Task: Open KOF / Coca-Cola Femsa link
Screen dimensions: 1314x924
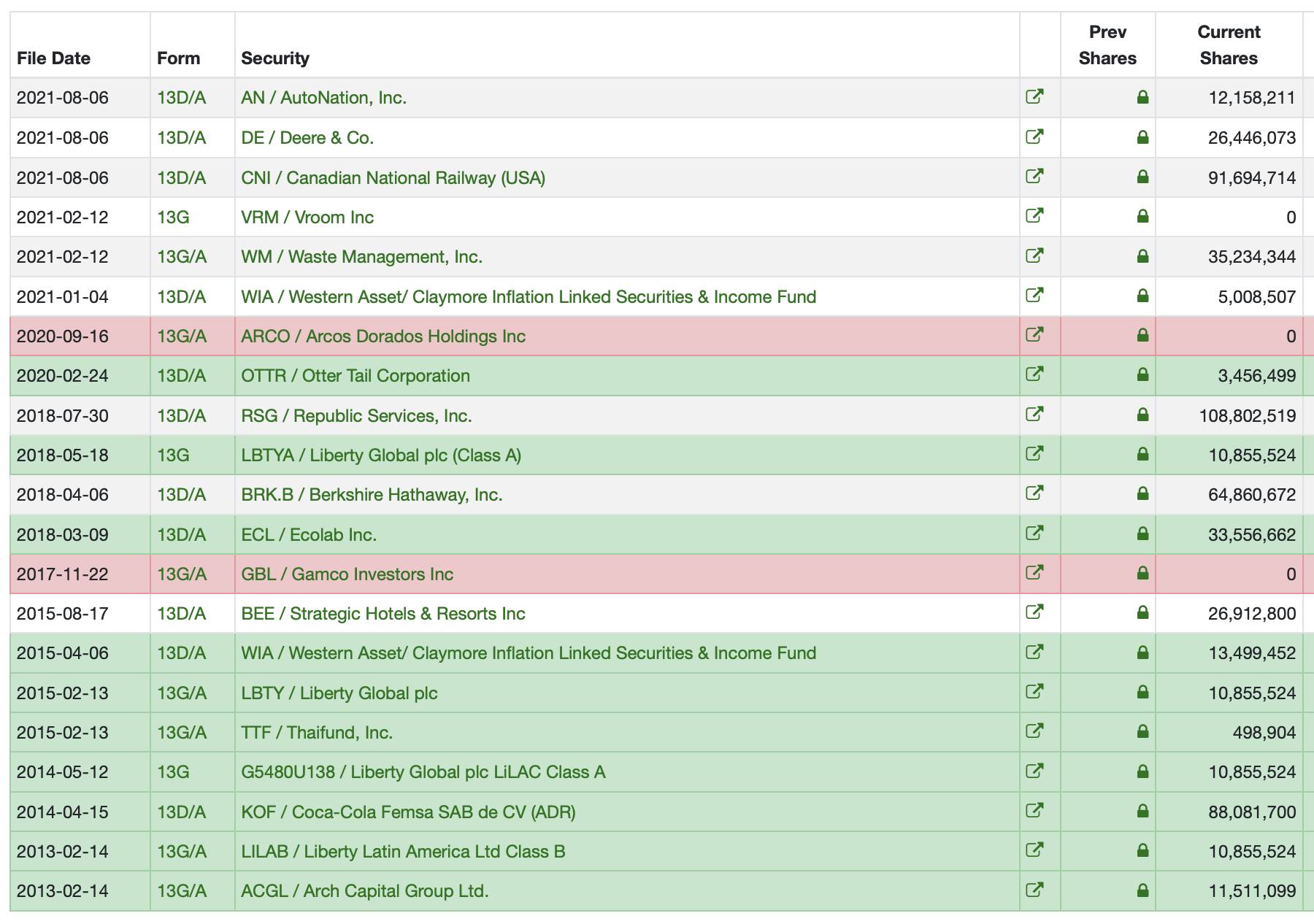Action: [x=408, y=812]
